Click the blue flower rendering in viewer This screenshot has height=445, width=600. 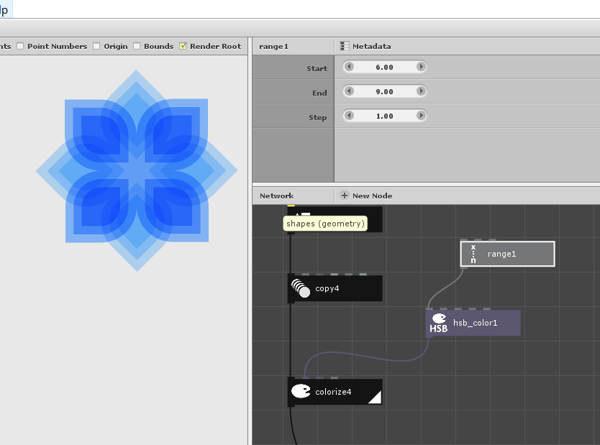click(137, 171)
